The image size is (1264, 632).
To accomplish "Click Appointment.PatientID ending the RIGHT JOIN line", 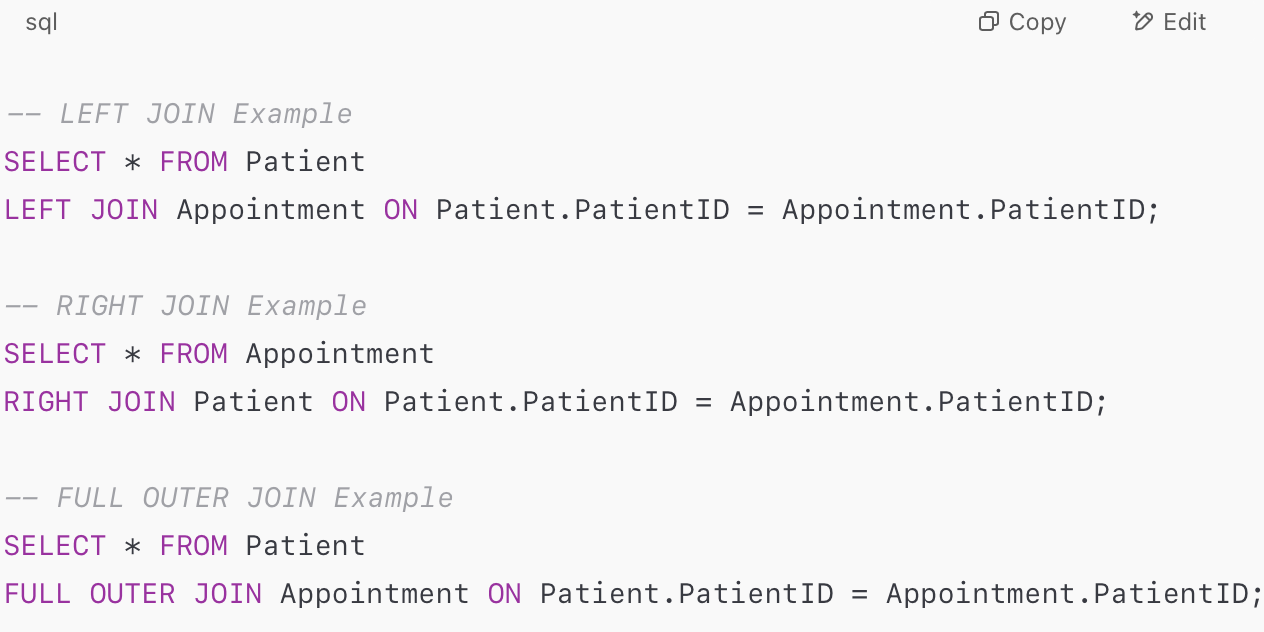I will (x=912, y=402).
